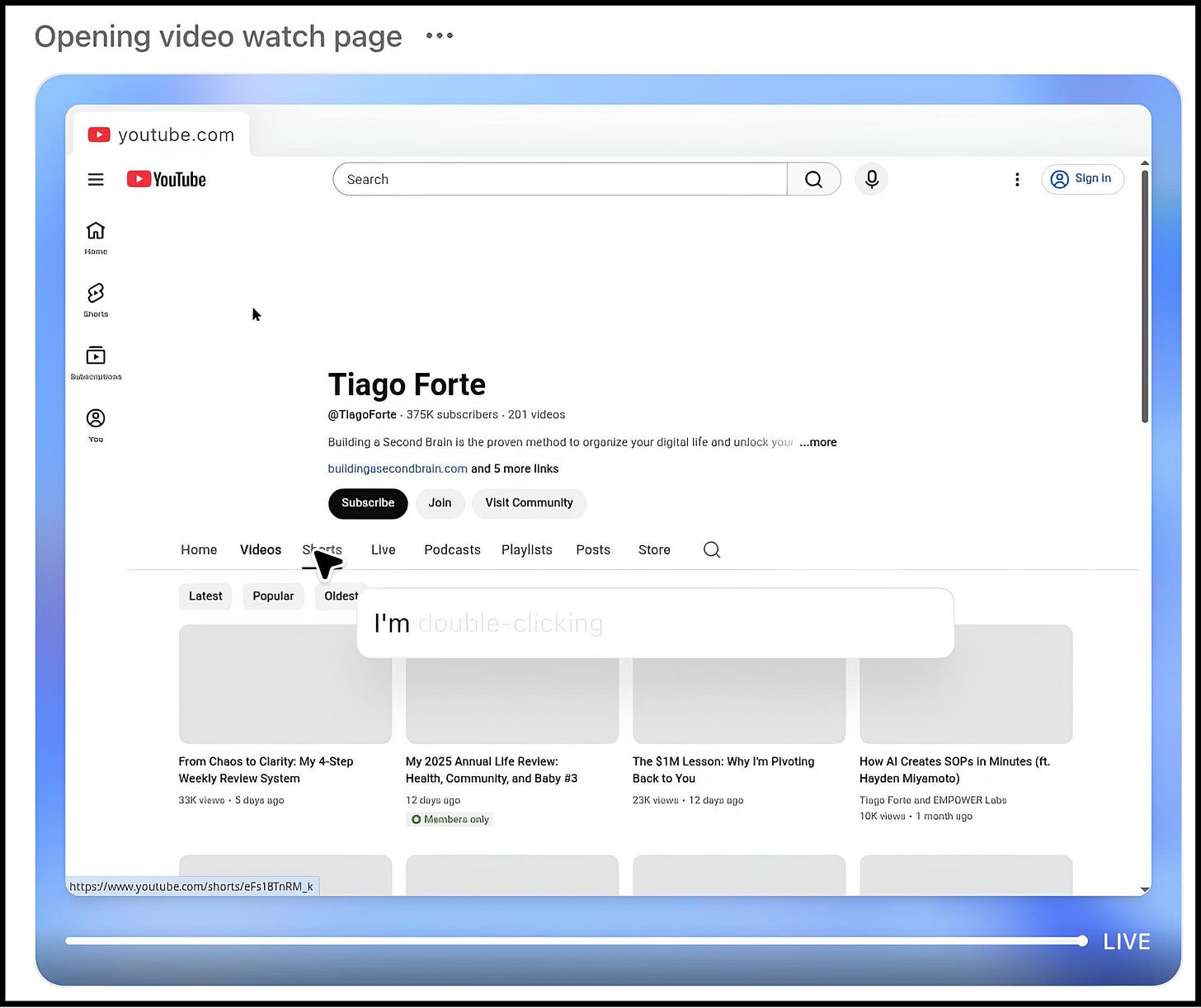Click the YouTube logo
1201x1008 pixels.
(166, 179)
